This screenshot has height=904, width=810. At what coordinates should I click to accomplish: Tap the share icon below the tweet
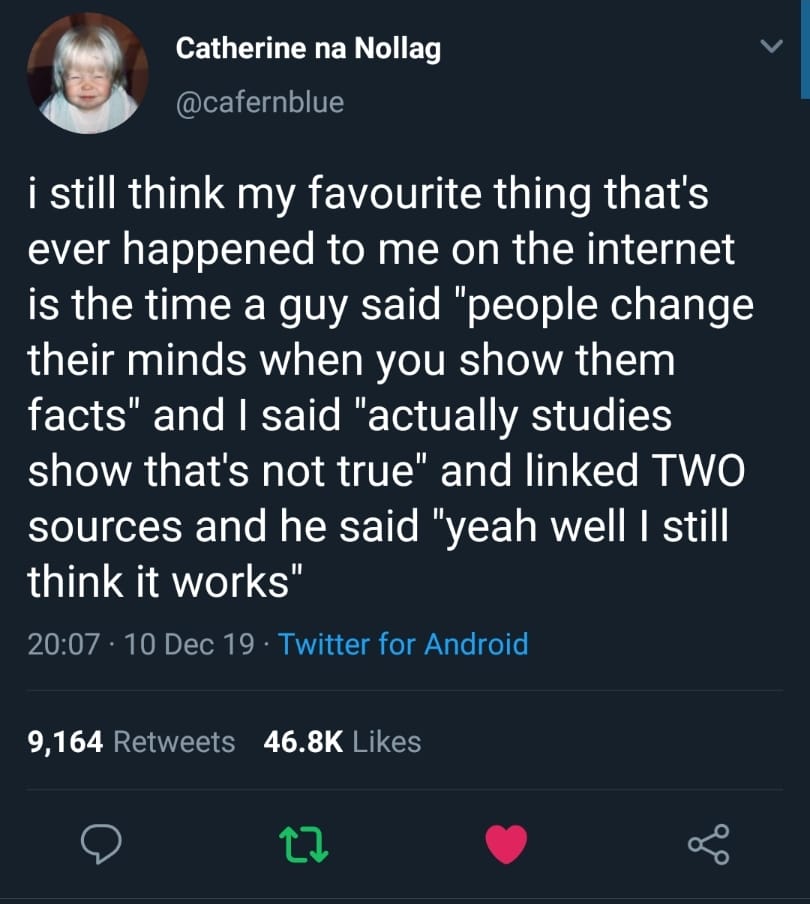(709, 845)
